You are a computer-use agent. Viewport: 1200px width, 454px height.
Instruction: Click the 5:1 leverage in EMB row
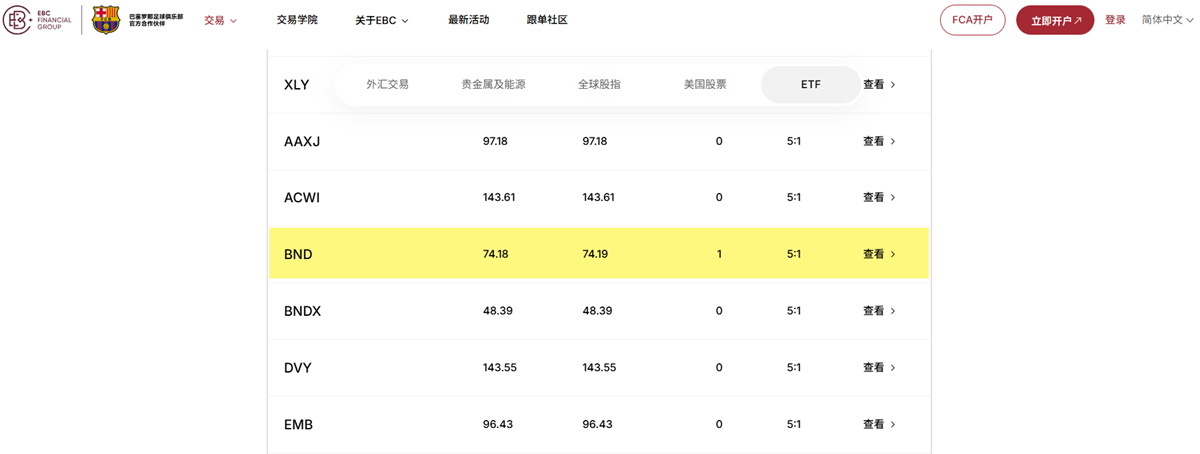794,424
